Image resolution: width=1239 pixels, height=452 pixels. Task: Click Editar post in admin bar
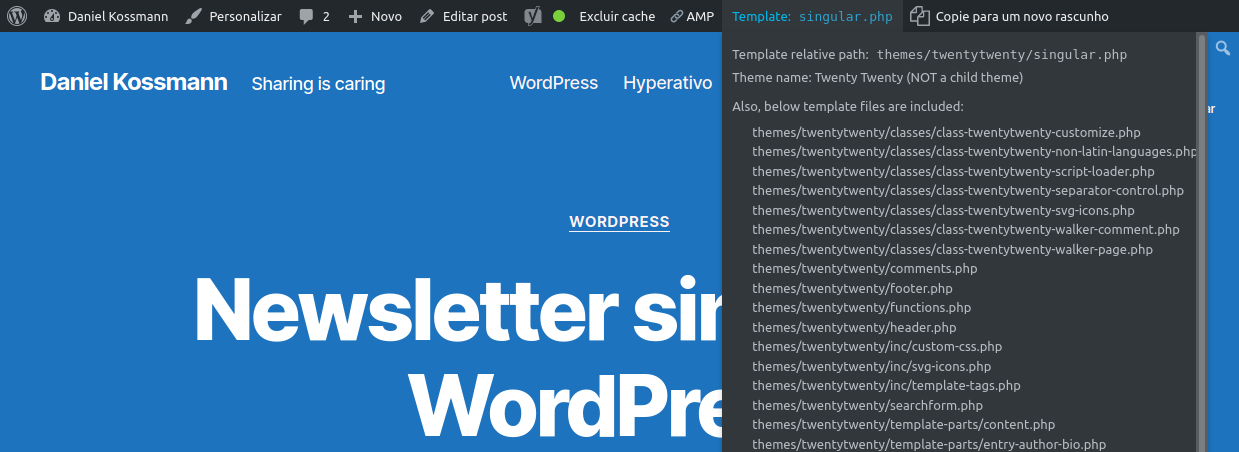(x=464, y=16)
